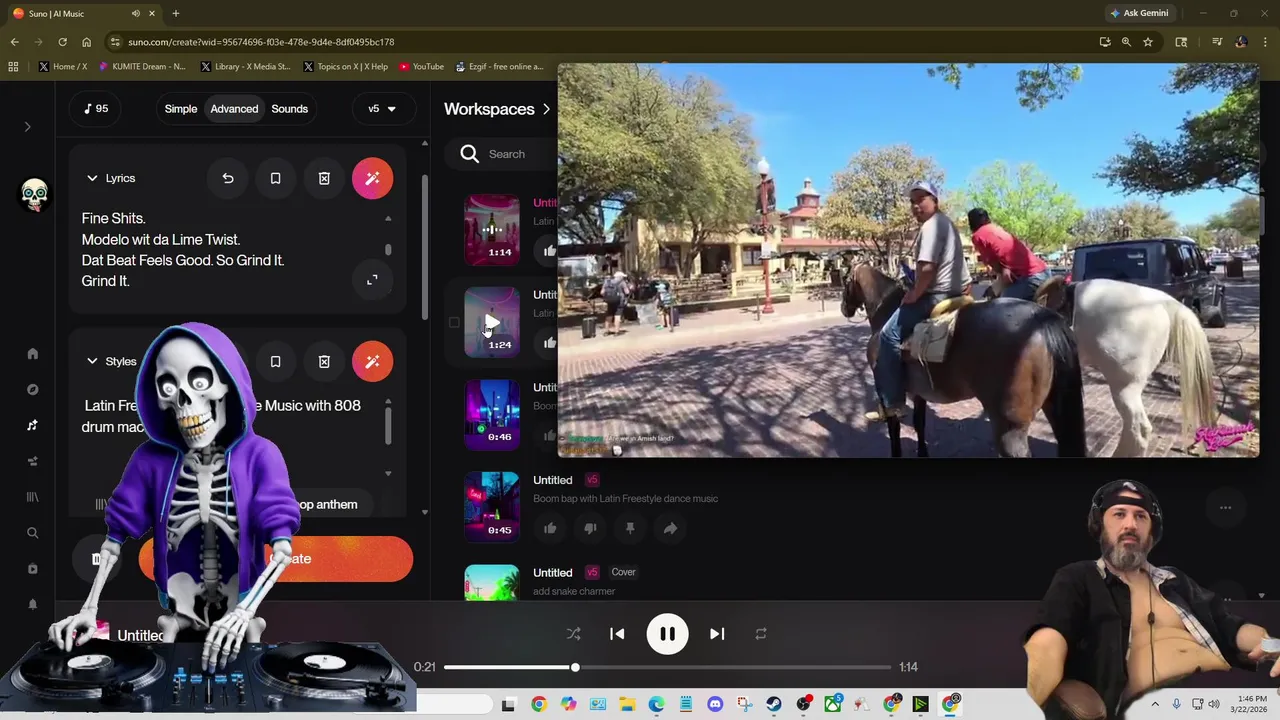Open Discord from the taskbar

click(x=715, y=704)
